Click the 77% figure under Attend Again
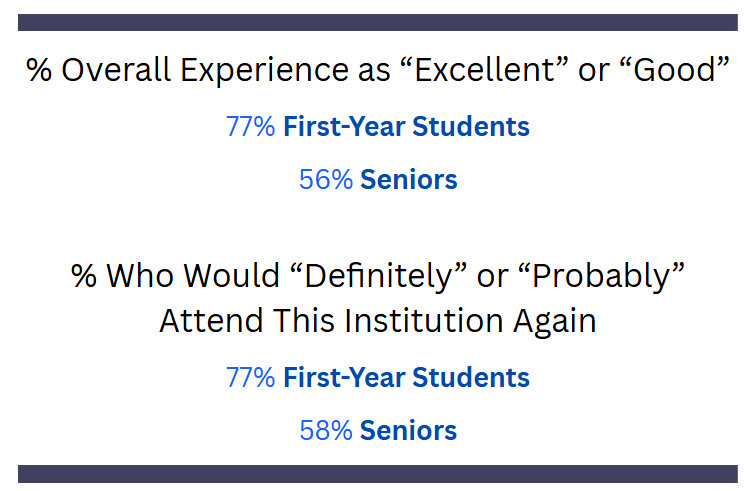 click(x=250, y=377)
